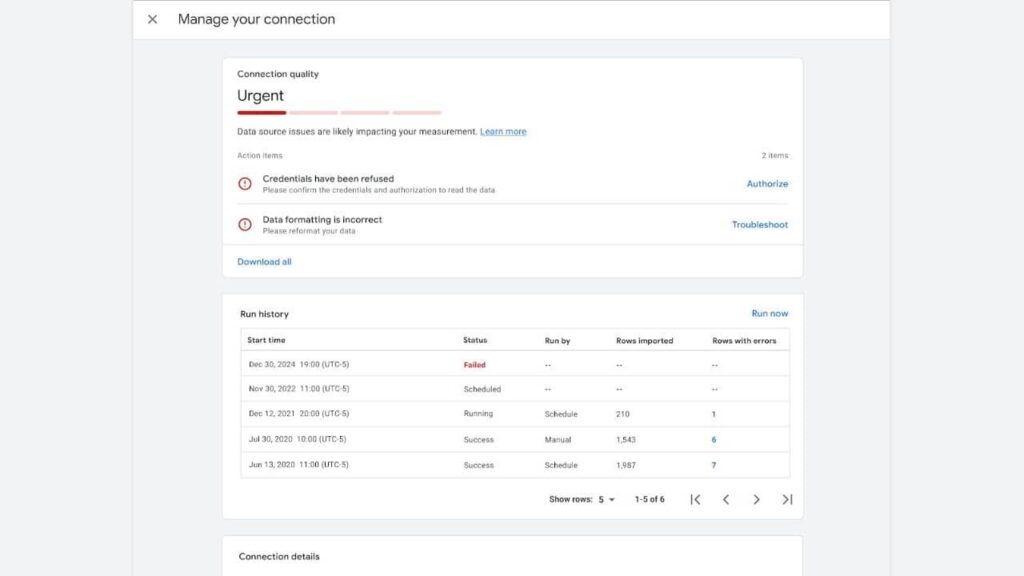Open the Learn more link

[x=503, y=132]
